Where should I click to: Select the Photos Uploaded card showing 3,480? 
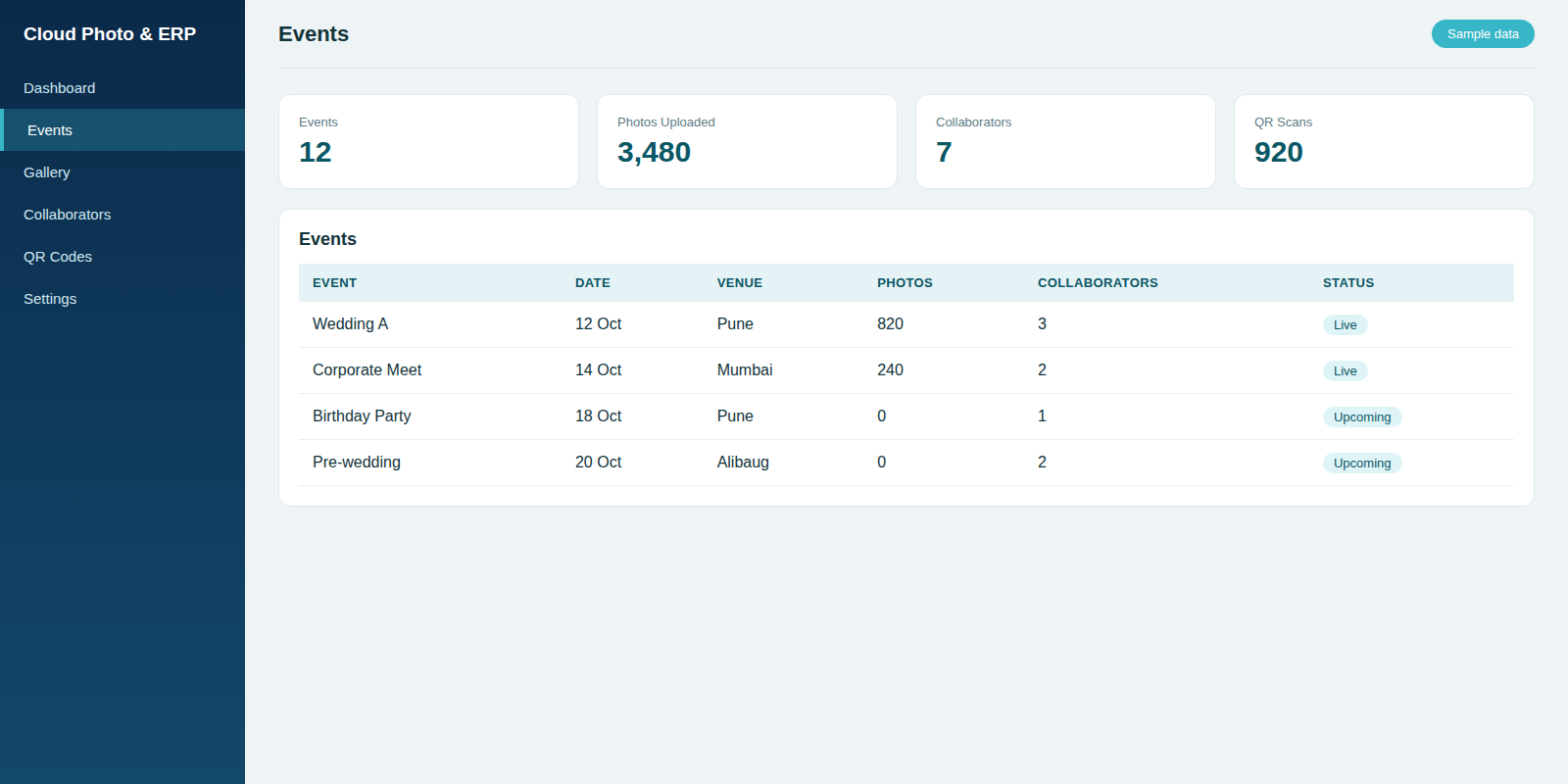(747, 141)
